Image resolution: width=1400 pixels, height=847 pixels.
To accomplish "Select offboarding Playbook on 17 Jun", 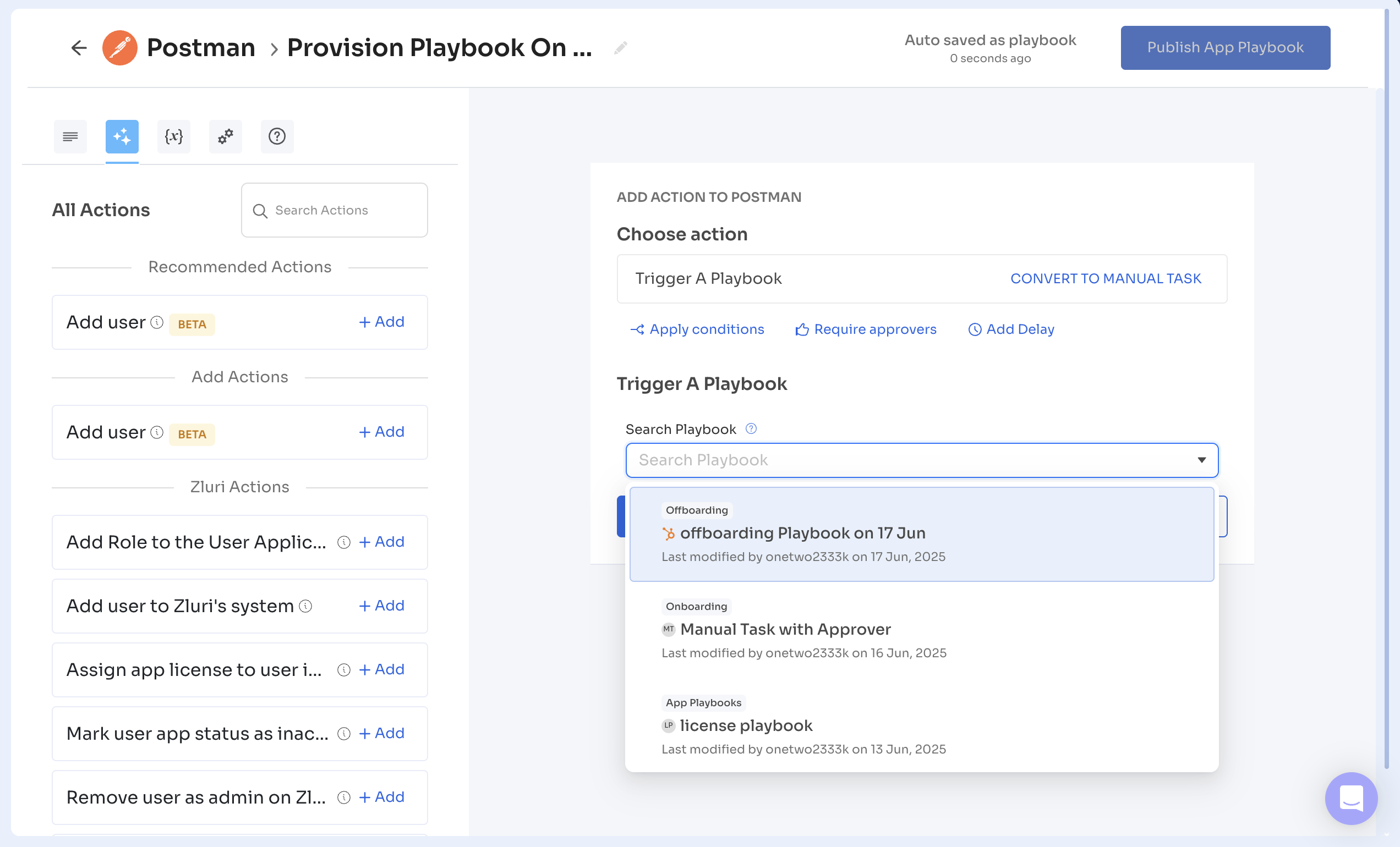I will (922, 534).
